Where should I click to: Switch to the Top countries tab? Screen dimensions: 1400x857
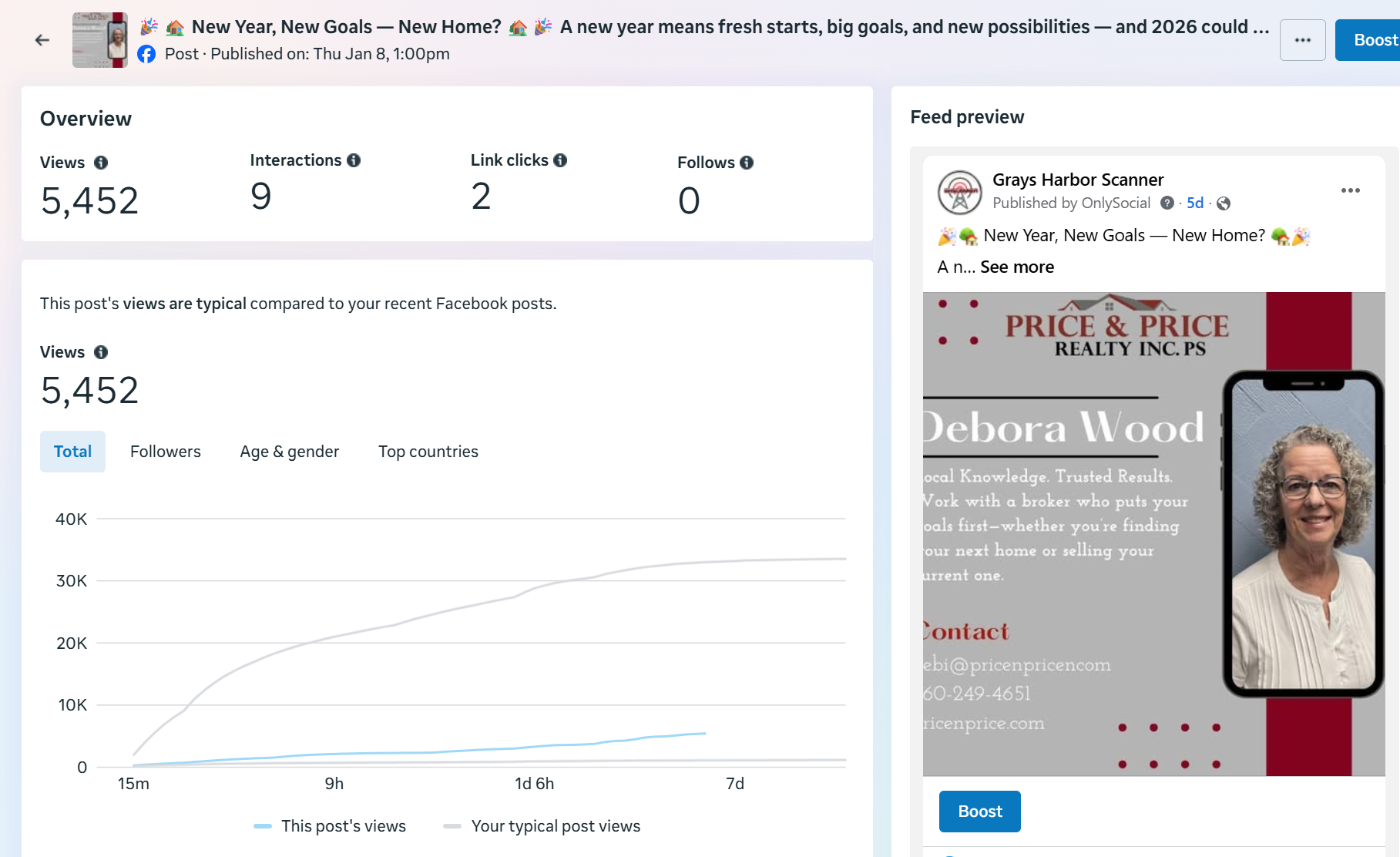[x=428, y=452]
